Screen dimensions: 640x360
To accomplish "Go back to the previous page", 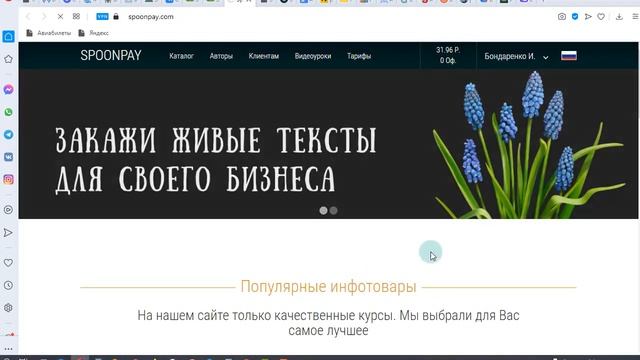I will 28,17.
